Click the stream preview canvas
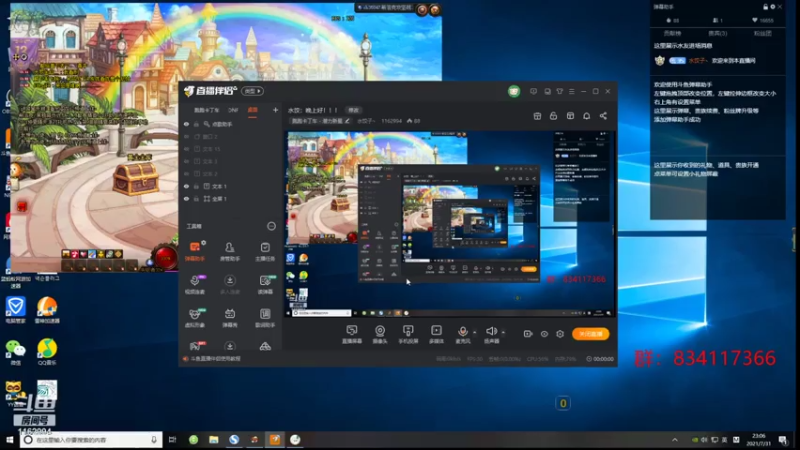 tap(450, 224)
